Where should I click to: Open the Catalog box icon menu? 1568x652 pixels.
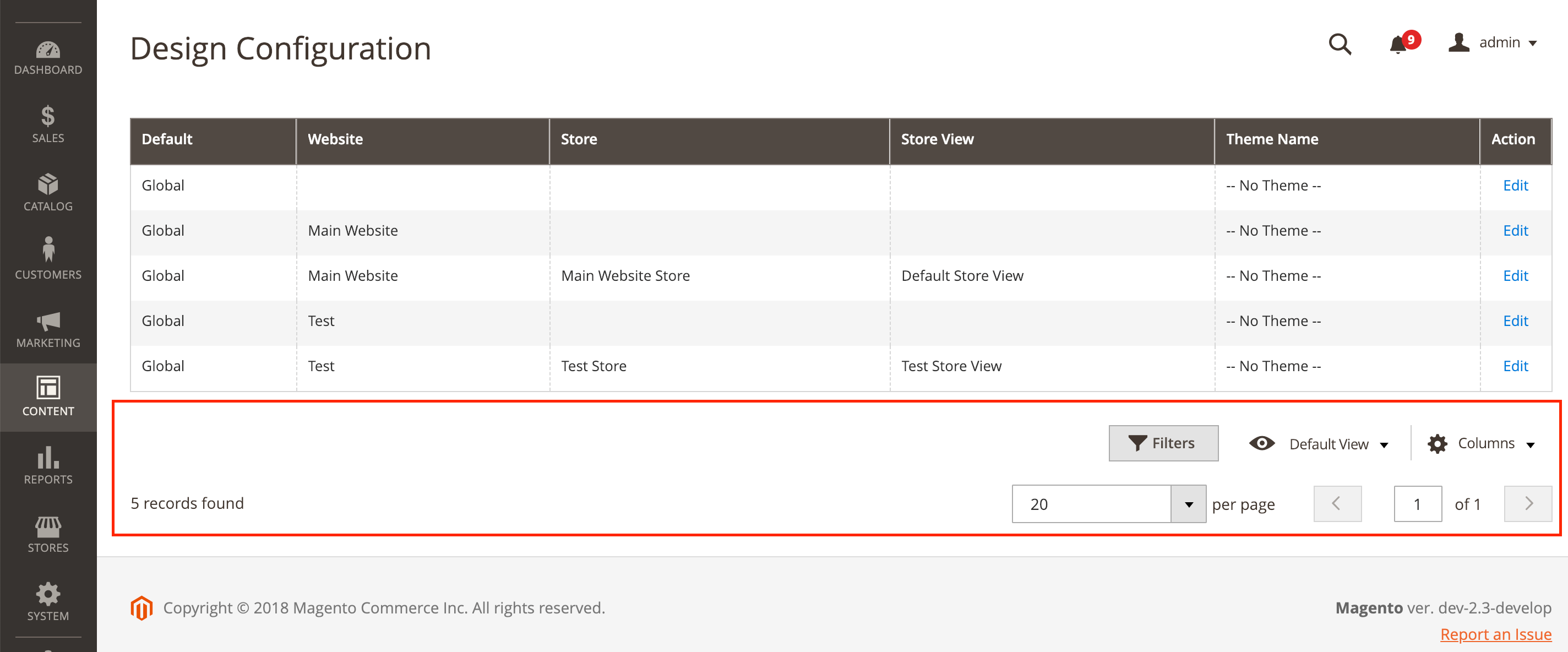[48, 193]
